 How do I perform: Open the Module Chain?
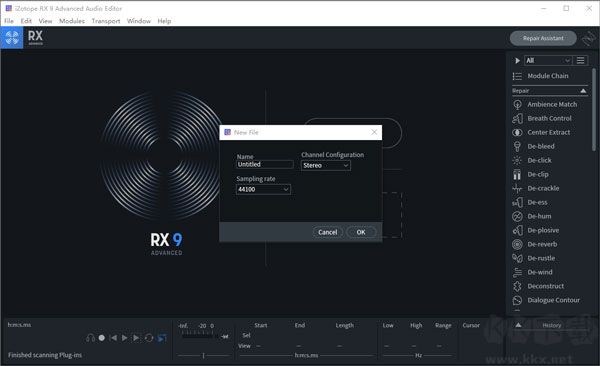[541, 76]
